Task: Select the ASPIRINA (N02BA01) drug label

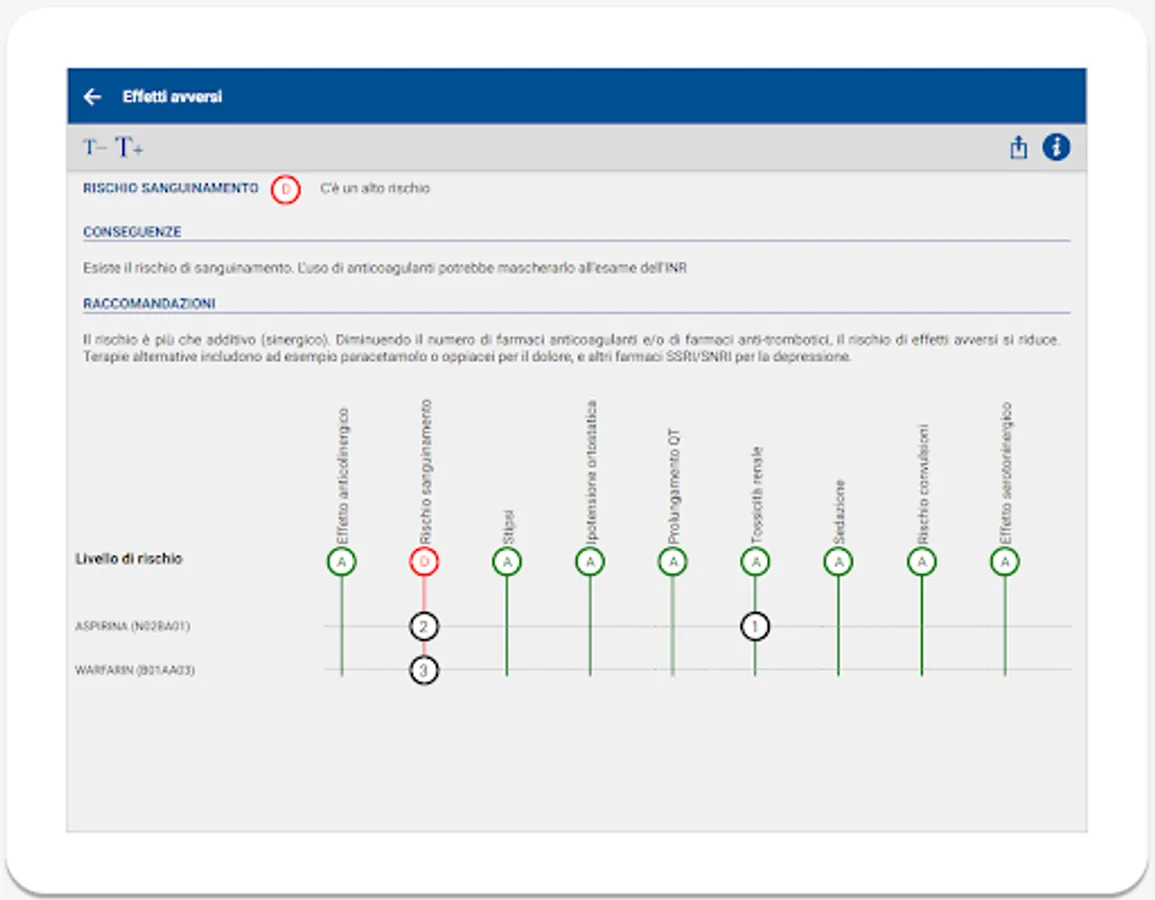Action: 133,626
